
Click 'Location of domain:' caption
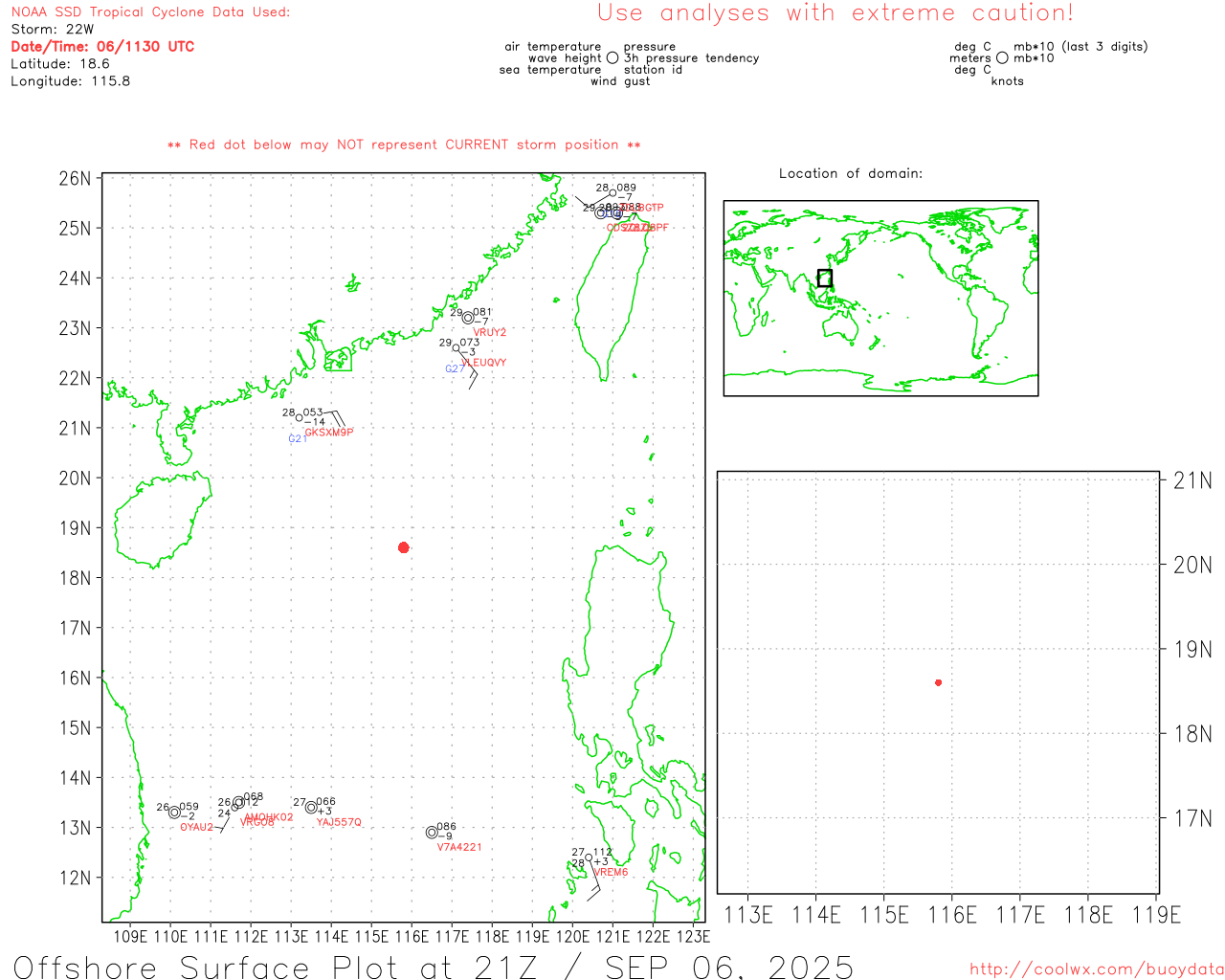click(851, 174)
